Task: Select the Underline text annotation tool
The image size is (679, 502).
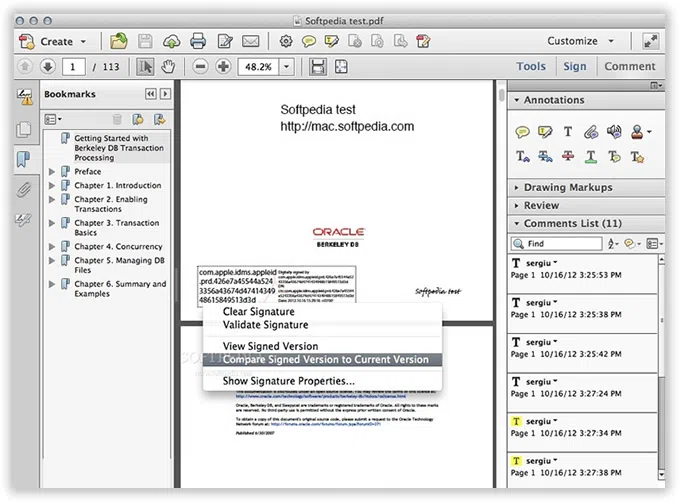Action: [591, 156]
